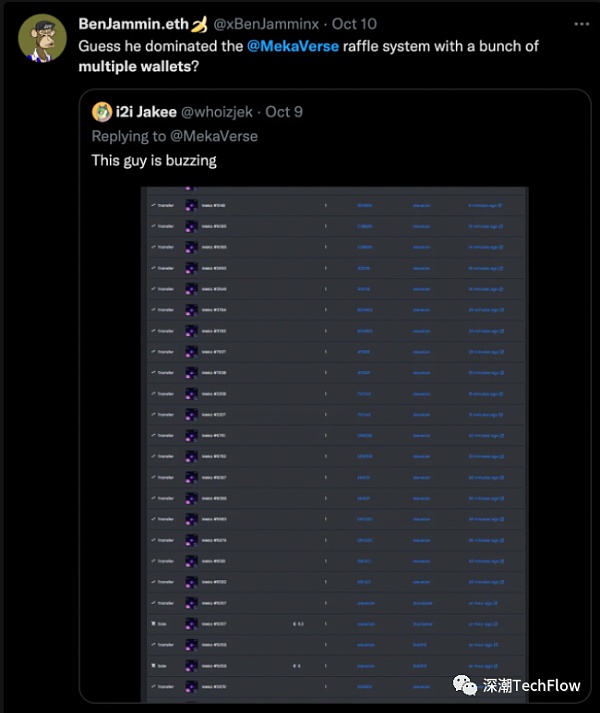
Task: Open the Oct 10 tweet timestamp
Action: tap(354, 24)
